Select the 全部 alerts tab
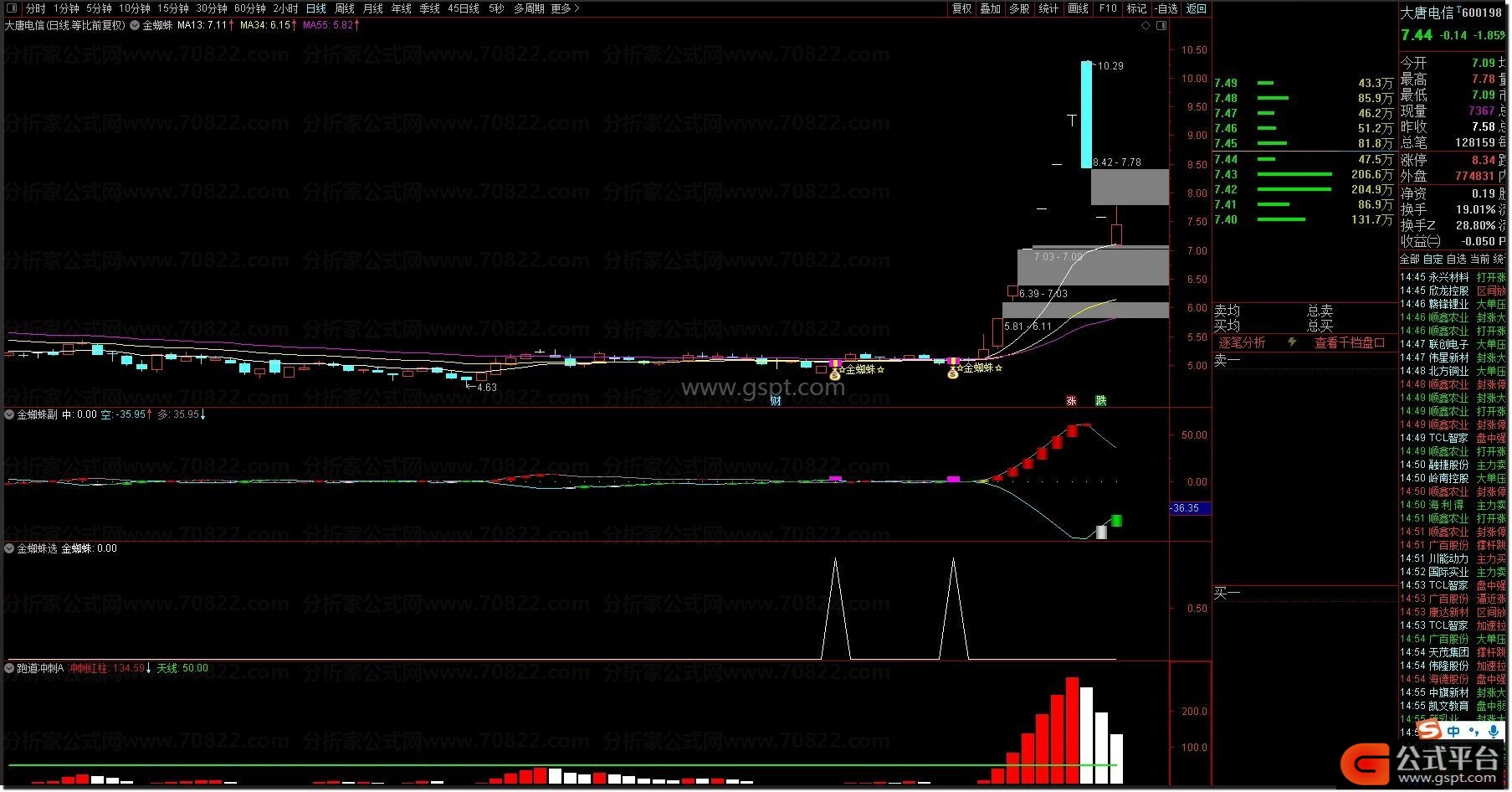This screenshot has width=1512, height=792. click(1410, 260)
